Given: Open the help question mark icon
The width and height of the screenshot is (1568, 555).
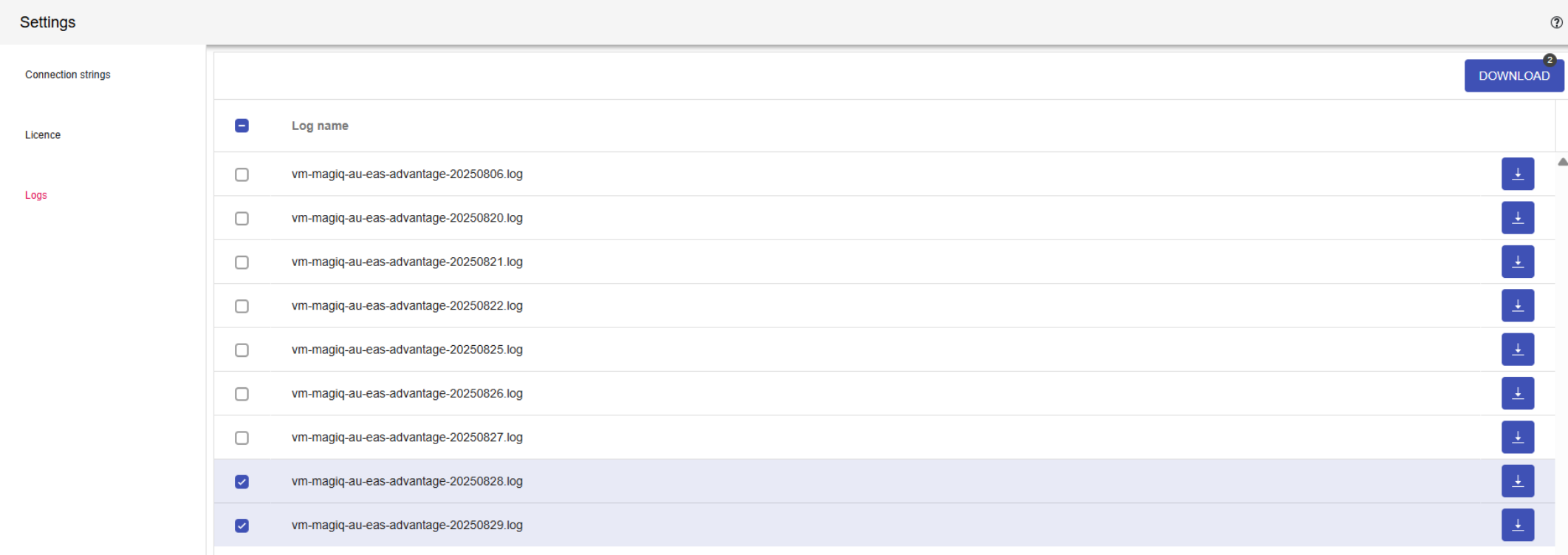Looking at the screenshot, I should pyautogui.click(x=1556, y=23).
